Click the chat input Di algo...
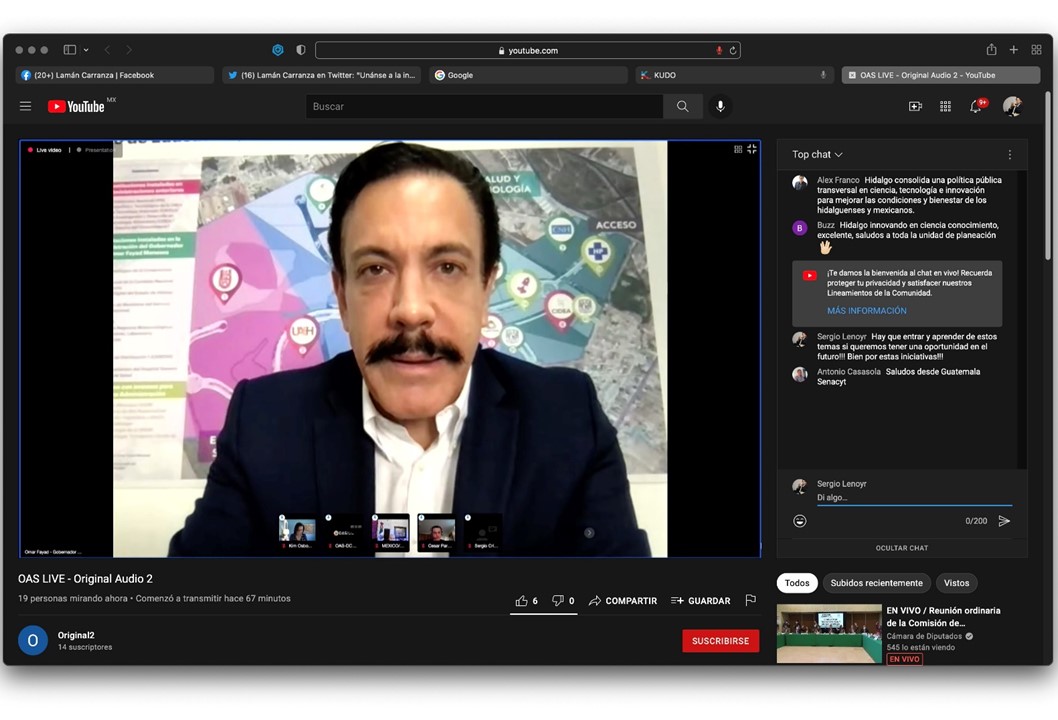The width and height of the screenshot is (1058, 720). coord(914,497)
